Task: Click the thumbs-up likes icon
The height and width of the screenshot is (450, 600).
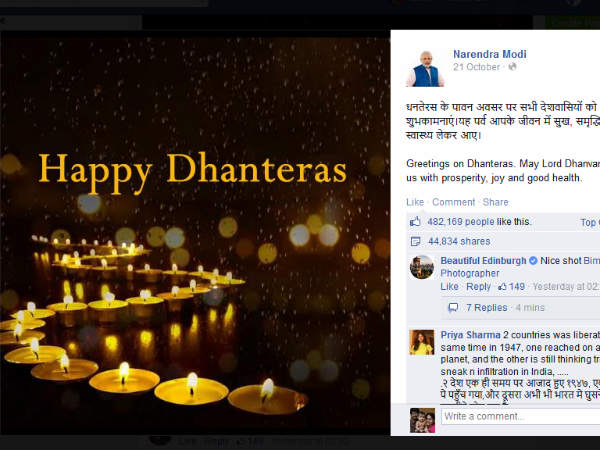Action: coord(416,222)
